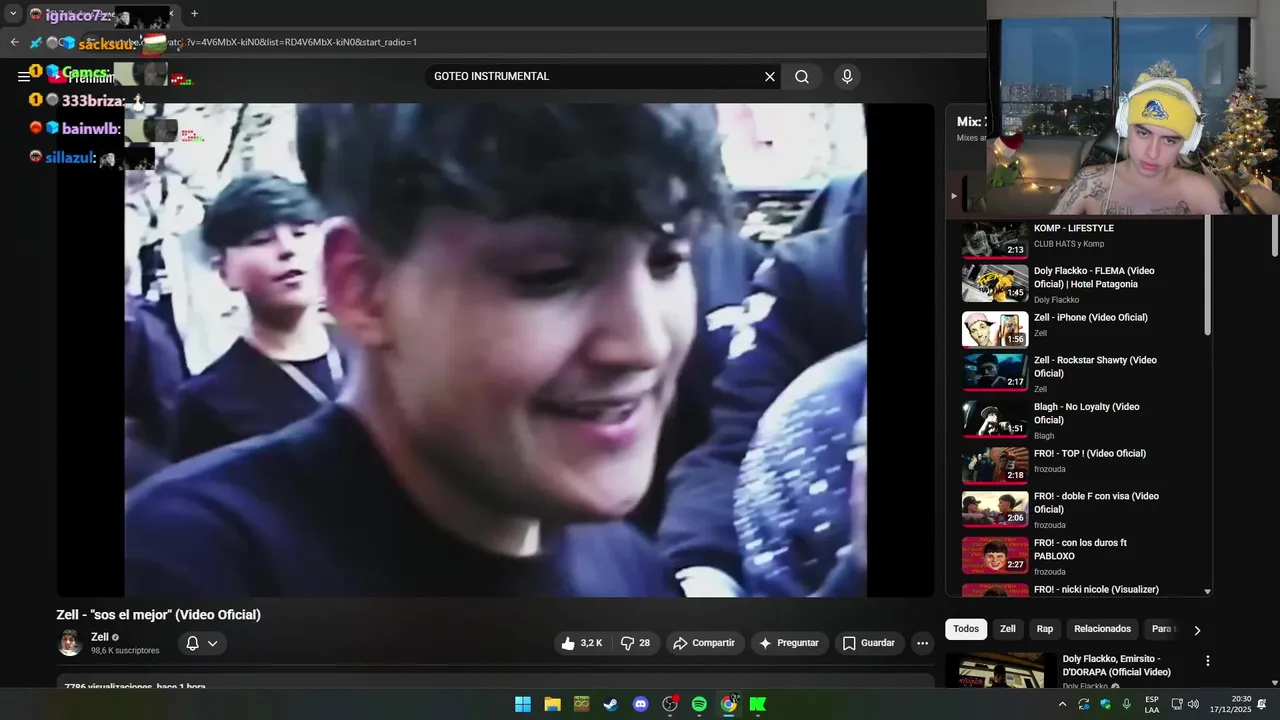
Task: Show more filter chips with the right arrow
Action: tap(1197, 630)
